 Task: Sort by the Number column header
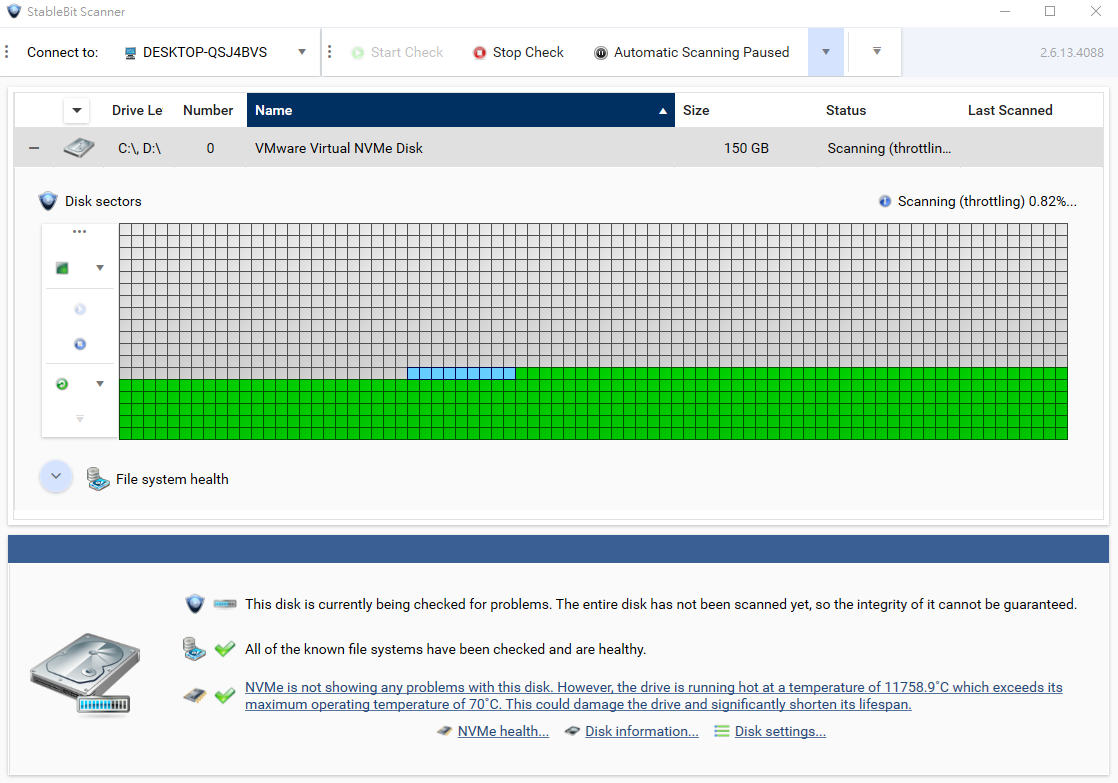pos(208,111)
